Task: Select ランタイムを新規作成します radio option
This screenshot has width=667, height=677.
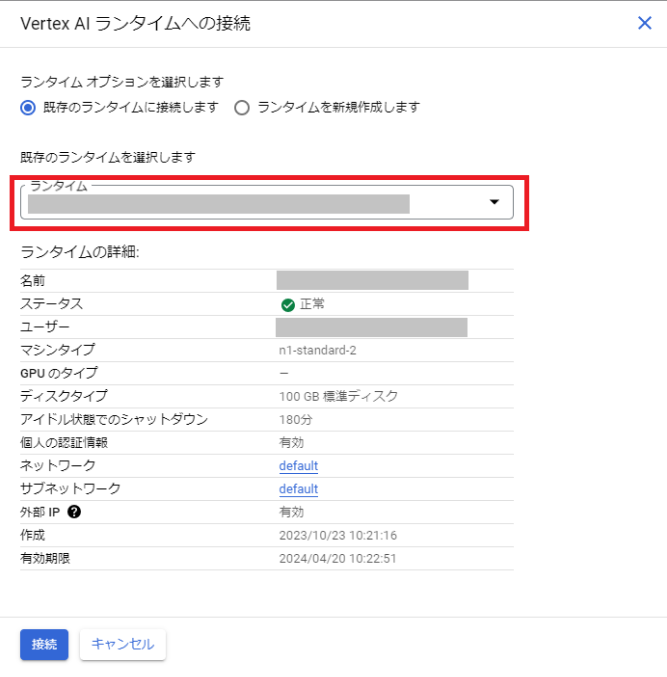Action: 242,108
